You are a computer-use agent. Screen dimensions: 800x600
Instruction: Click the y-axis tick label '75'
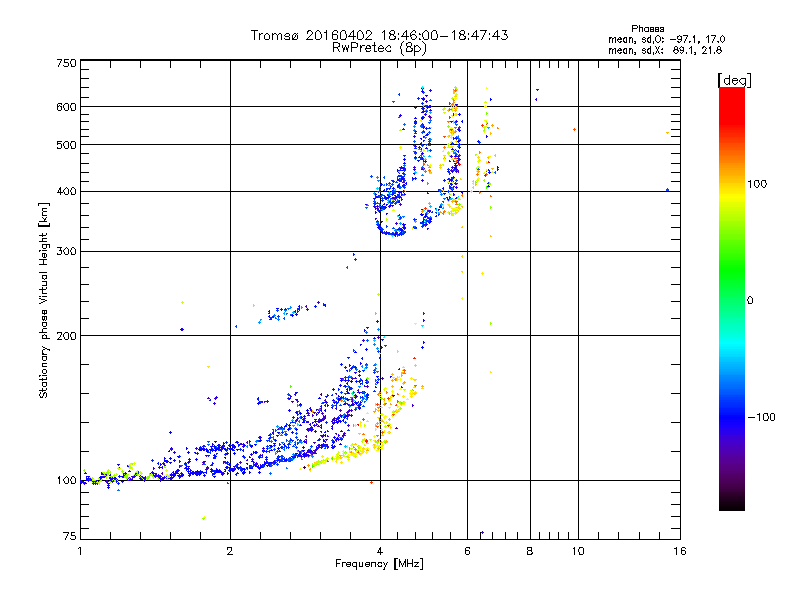click(x=69, y=536)
